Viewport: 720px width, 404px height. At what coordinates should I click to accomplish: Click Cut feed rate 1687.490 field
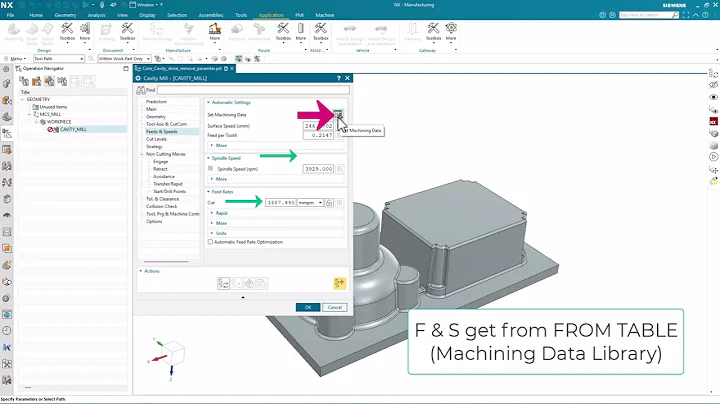click(281, 202)
